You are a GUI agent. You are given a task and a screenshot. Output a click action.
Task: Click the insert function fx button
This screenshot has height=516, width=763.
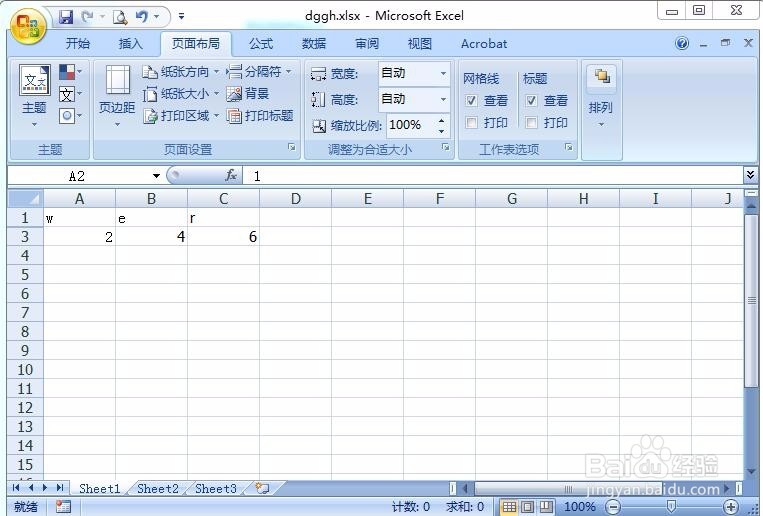[231, 175]
